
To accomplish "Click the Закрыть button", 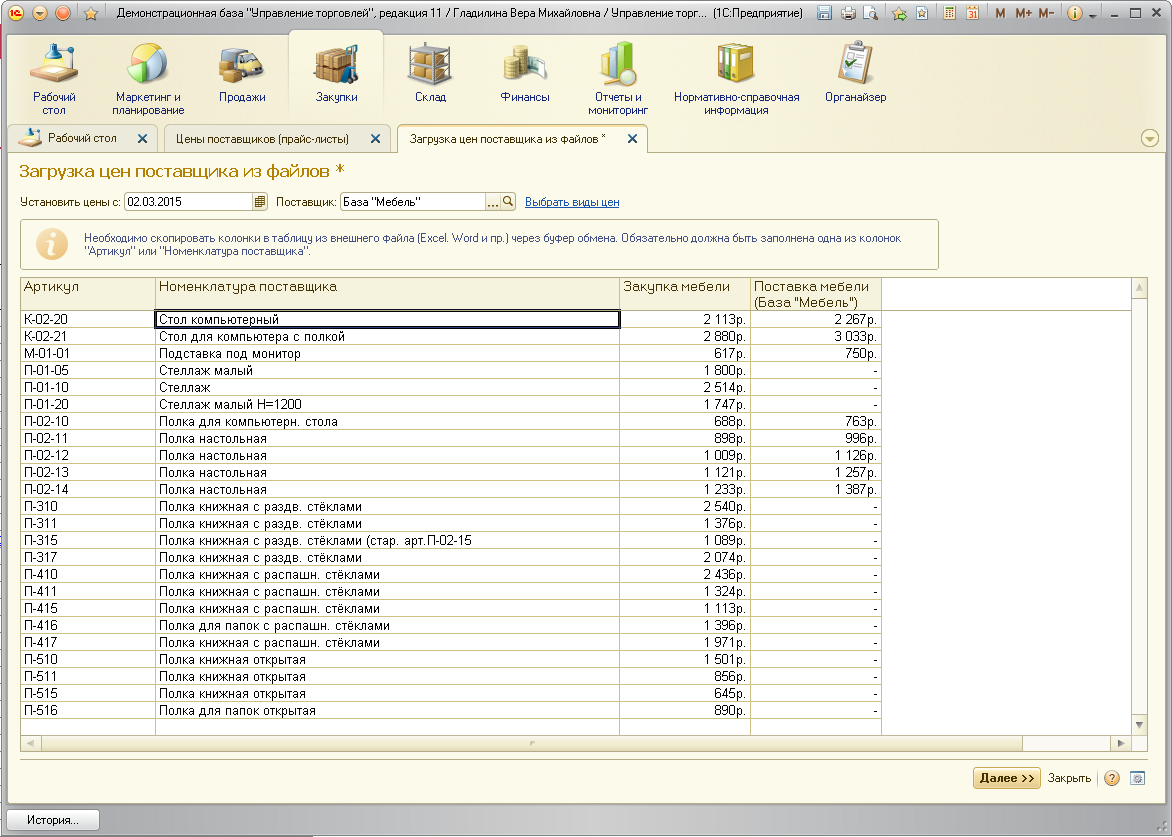I will coord(1069,778).
